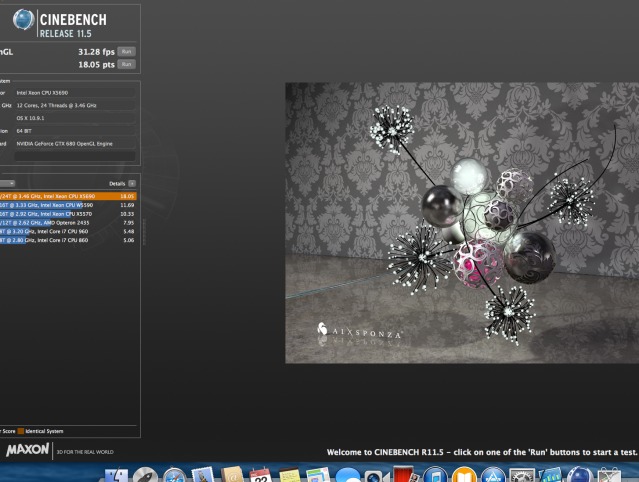639x482 pixels.
Task: Open iTunes from the dock
Action: (435, 475)
